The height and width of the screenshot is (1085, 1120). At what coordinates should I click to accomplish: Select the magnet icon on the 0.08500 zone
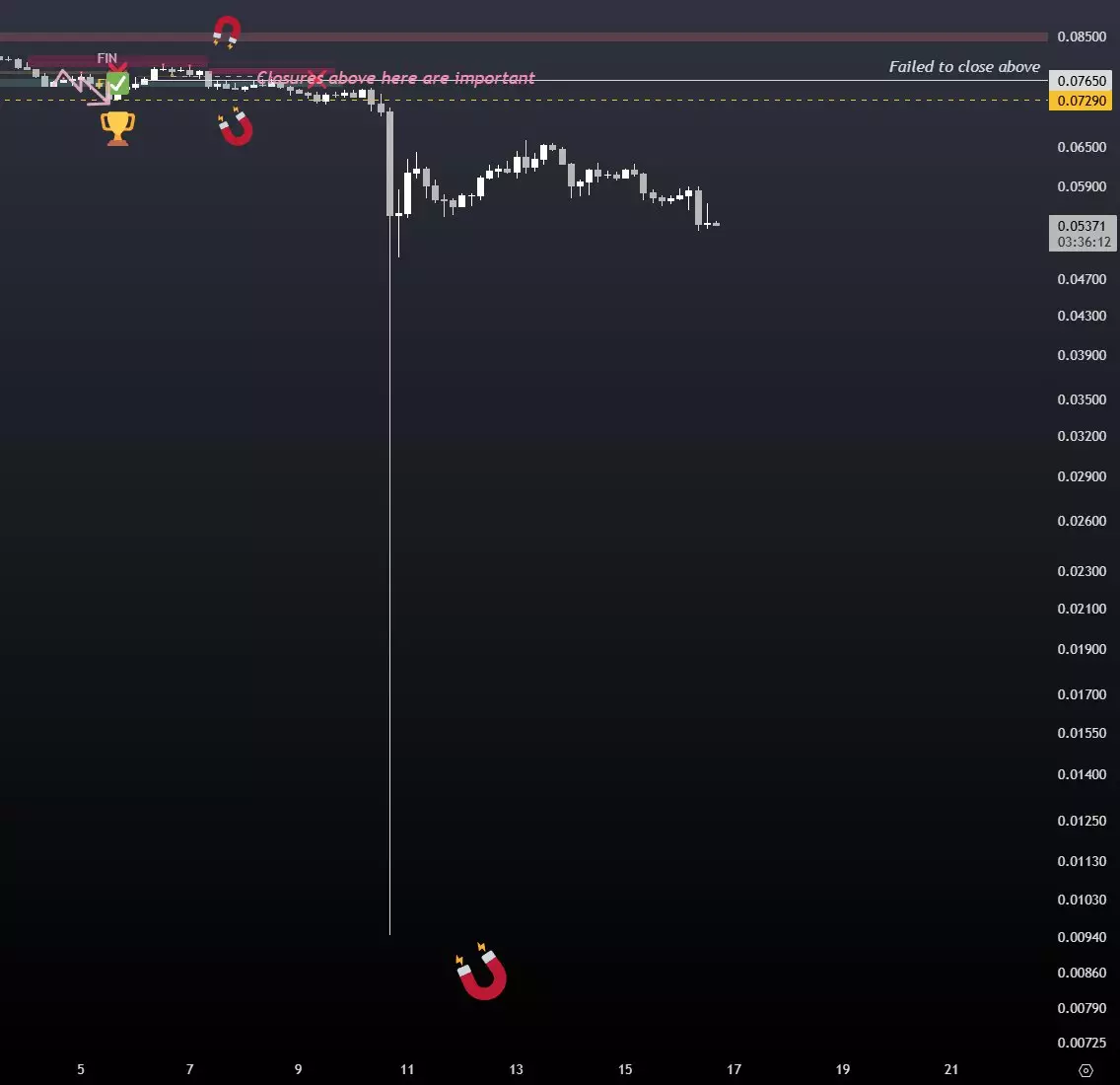[x=227, y=33]
